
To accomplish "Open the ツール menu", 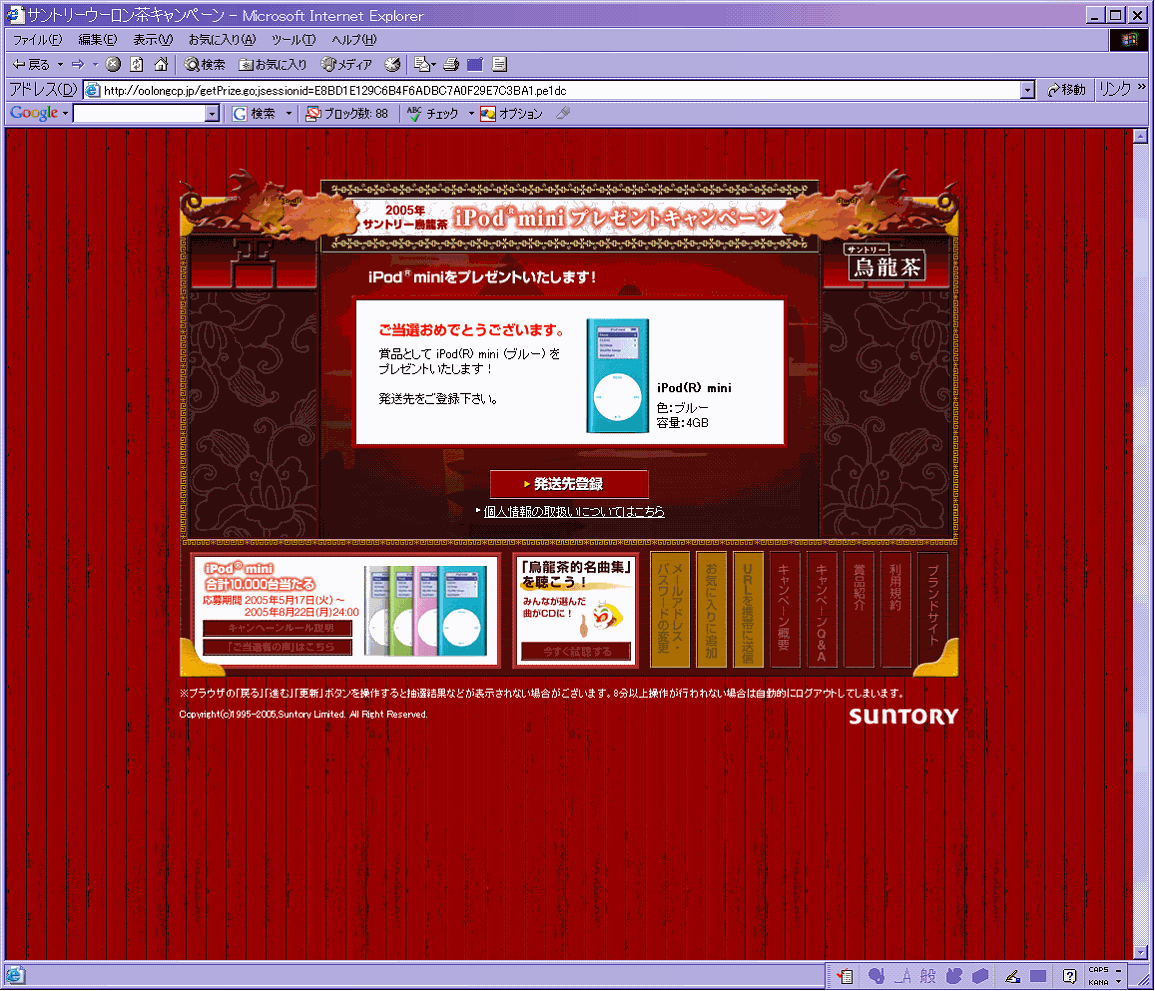I will (x=293, y=40).
